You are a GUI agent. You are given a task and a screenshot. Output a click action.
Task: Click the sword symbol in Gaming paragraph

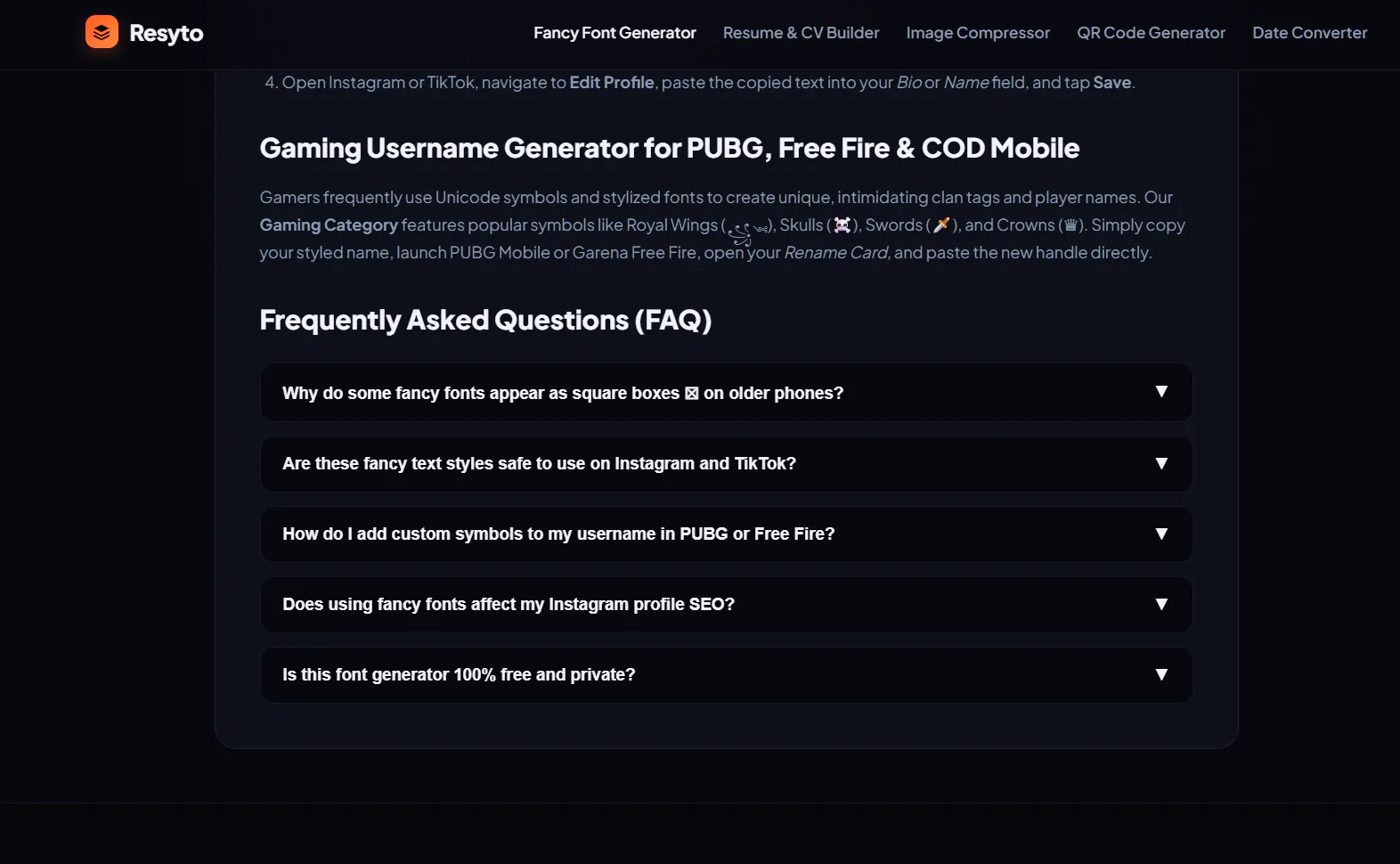coord(941,225)
